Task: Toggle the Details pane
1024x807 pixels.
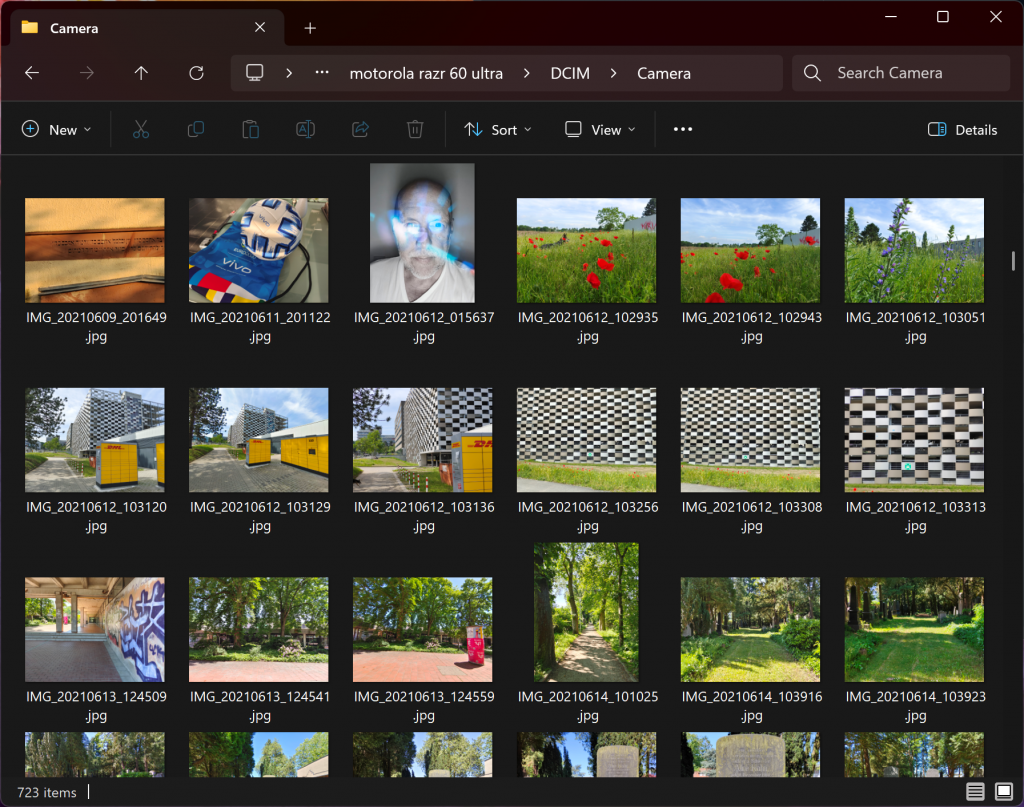Action: point(962,129)
